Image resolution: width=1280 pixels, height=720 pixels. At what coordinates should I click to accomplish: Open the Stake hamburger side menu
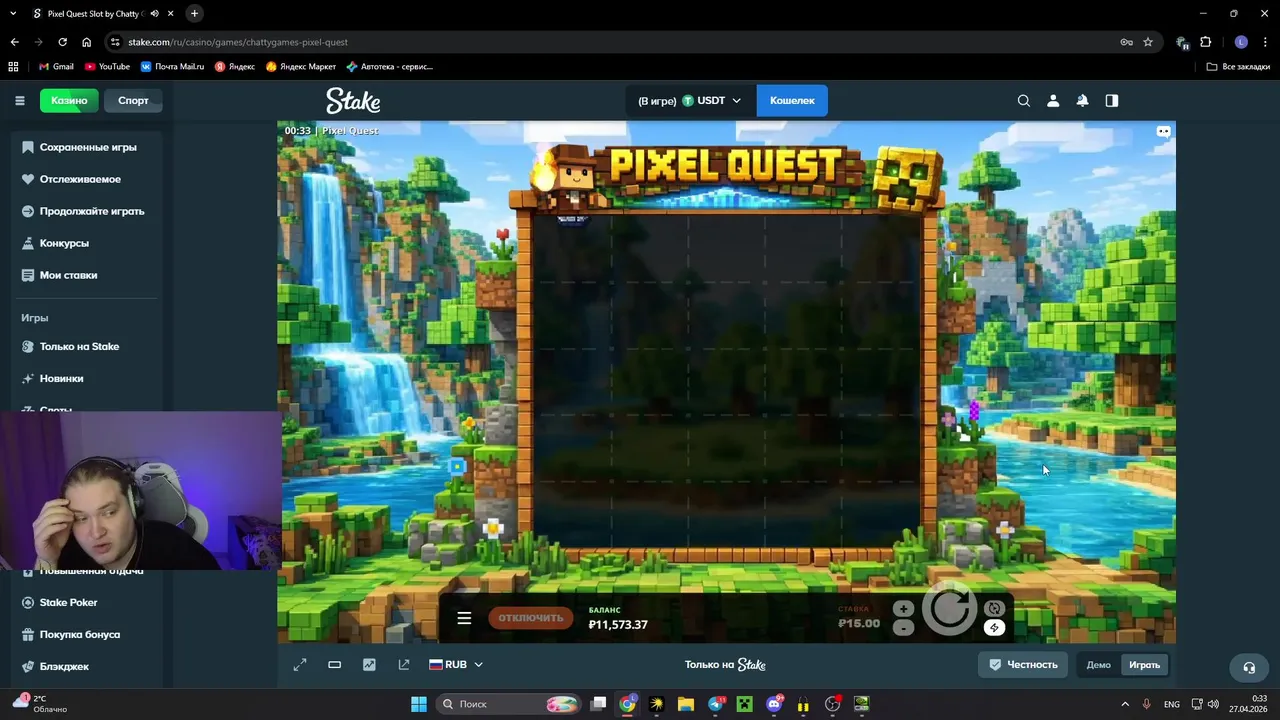pos(19,100)
